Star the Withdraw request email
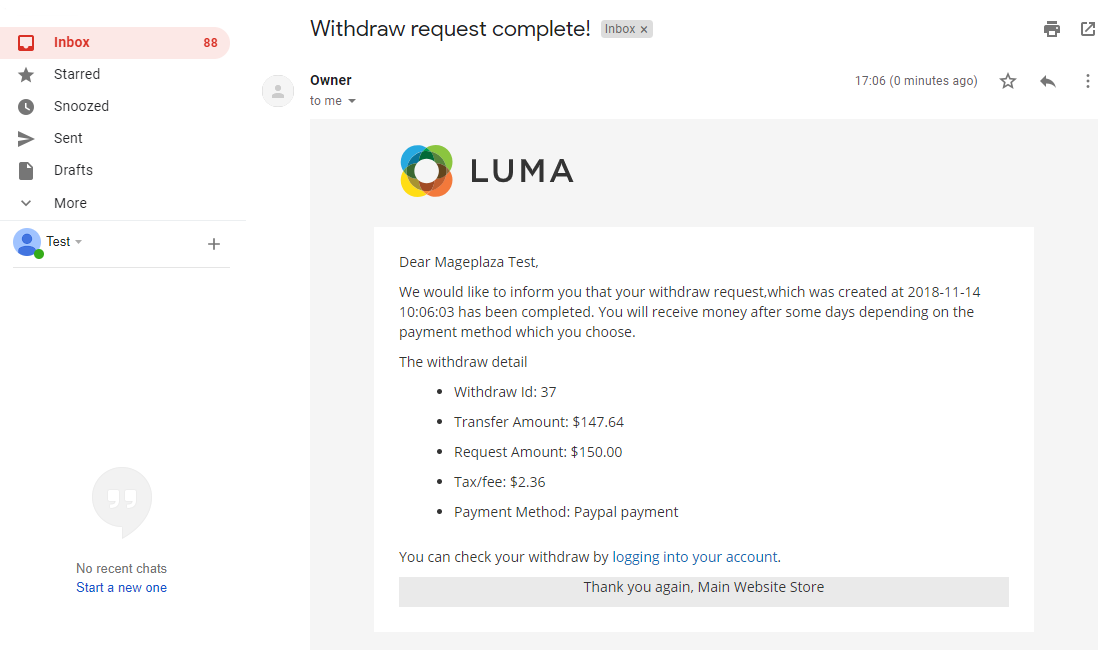Viewport: 1105px width, 650px height. pos(1008,81)
